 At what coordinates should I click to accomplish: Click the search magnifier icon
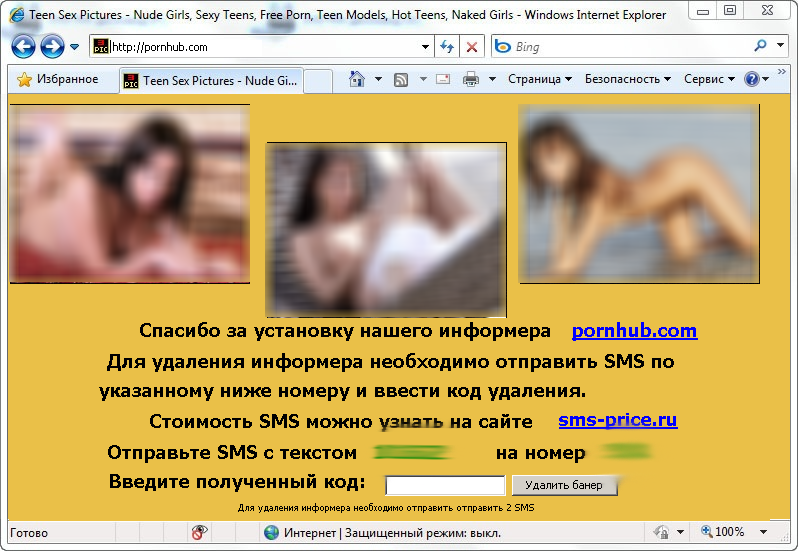760,46
